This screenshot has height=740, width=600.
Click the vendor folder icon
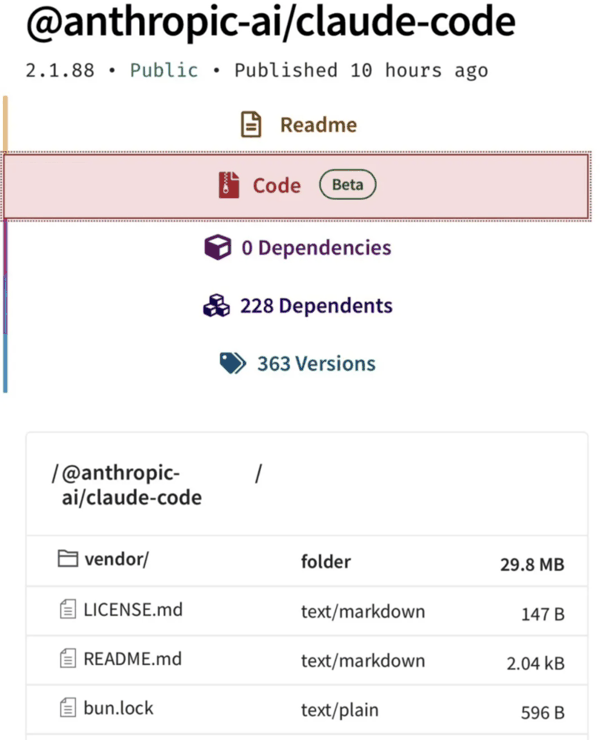68,560
